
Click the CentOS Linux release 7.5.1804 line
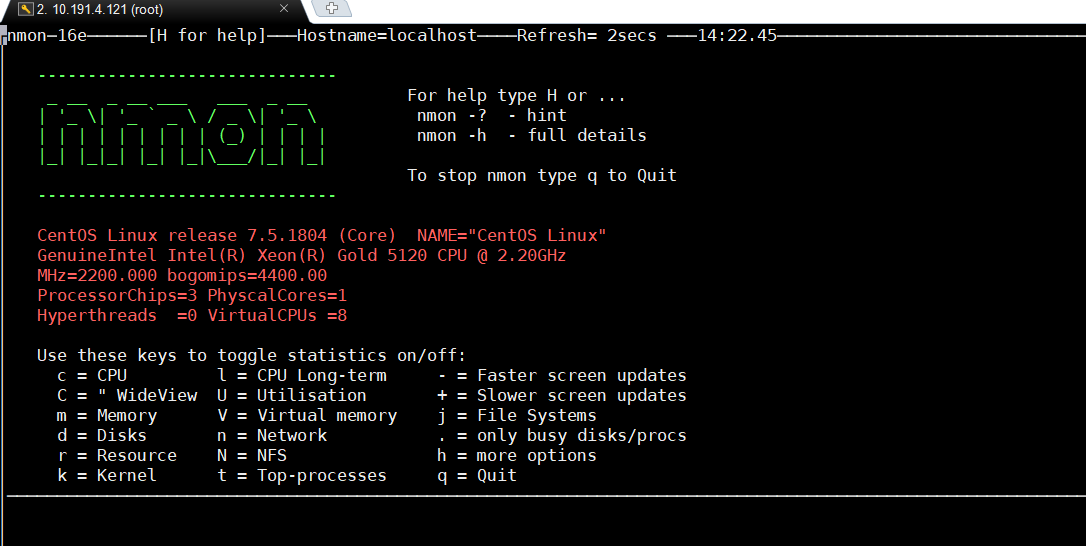216,236
